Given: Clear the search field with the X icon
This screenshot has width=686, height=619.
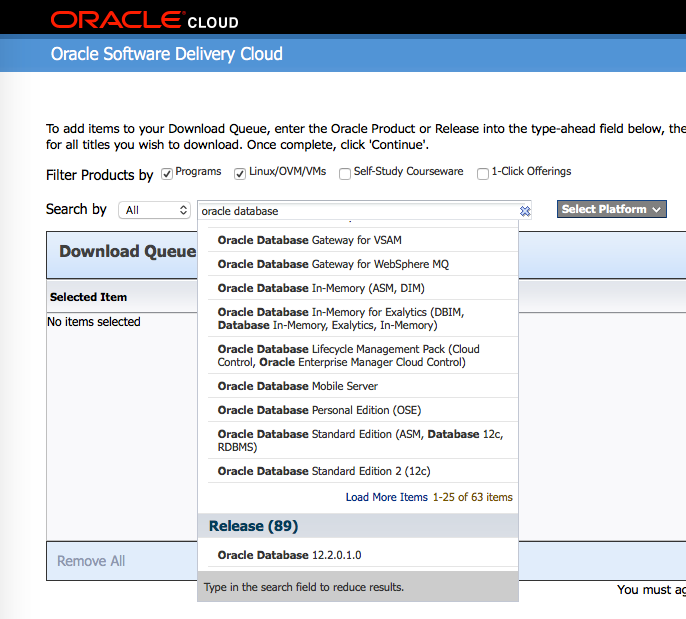Looking at the screenshot, I should (x=525, y=211).
